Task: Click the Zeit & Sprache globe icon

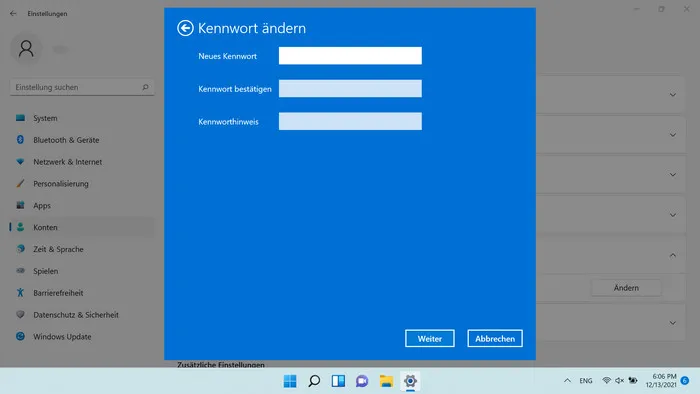Action: click(20, 249)
